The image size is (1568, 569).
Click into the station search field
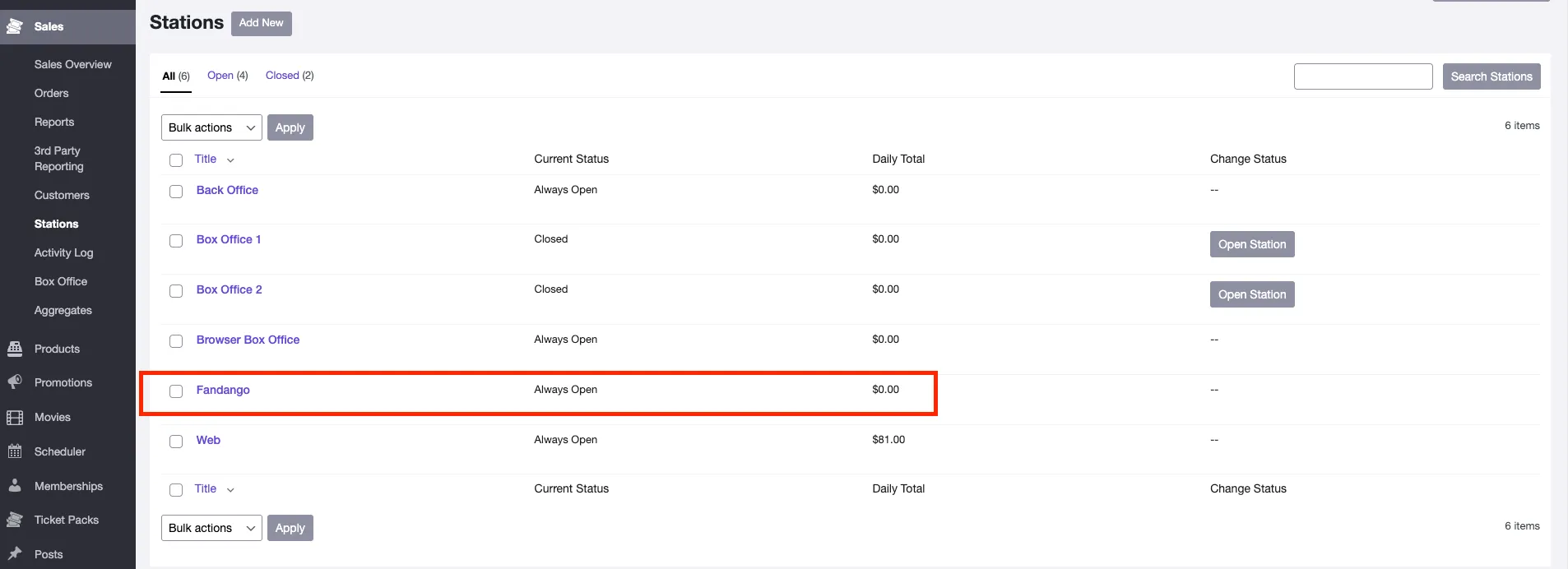click(x=1363, y=76)
